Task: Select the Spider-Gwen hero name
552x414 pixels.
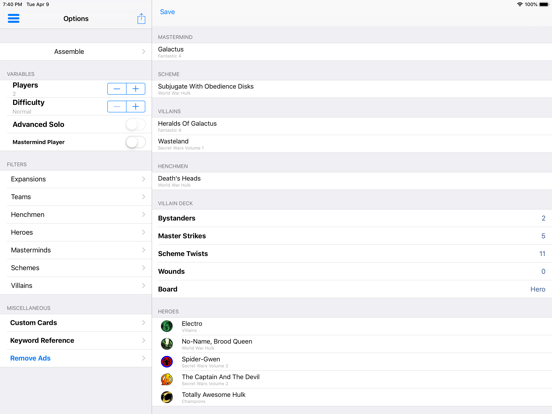Action: tap(201, 359)
